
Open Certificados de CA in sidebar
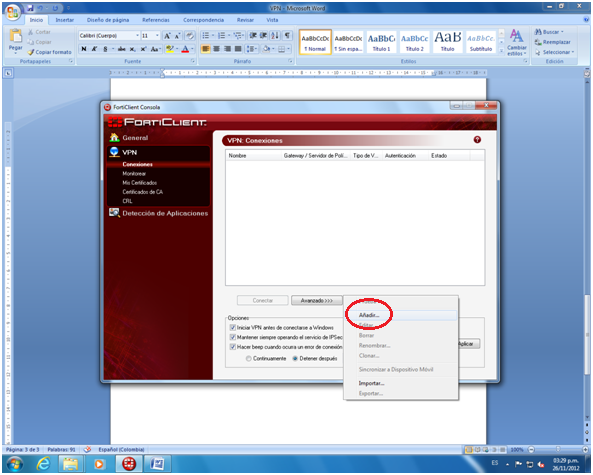point(143,192)
